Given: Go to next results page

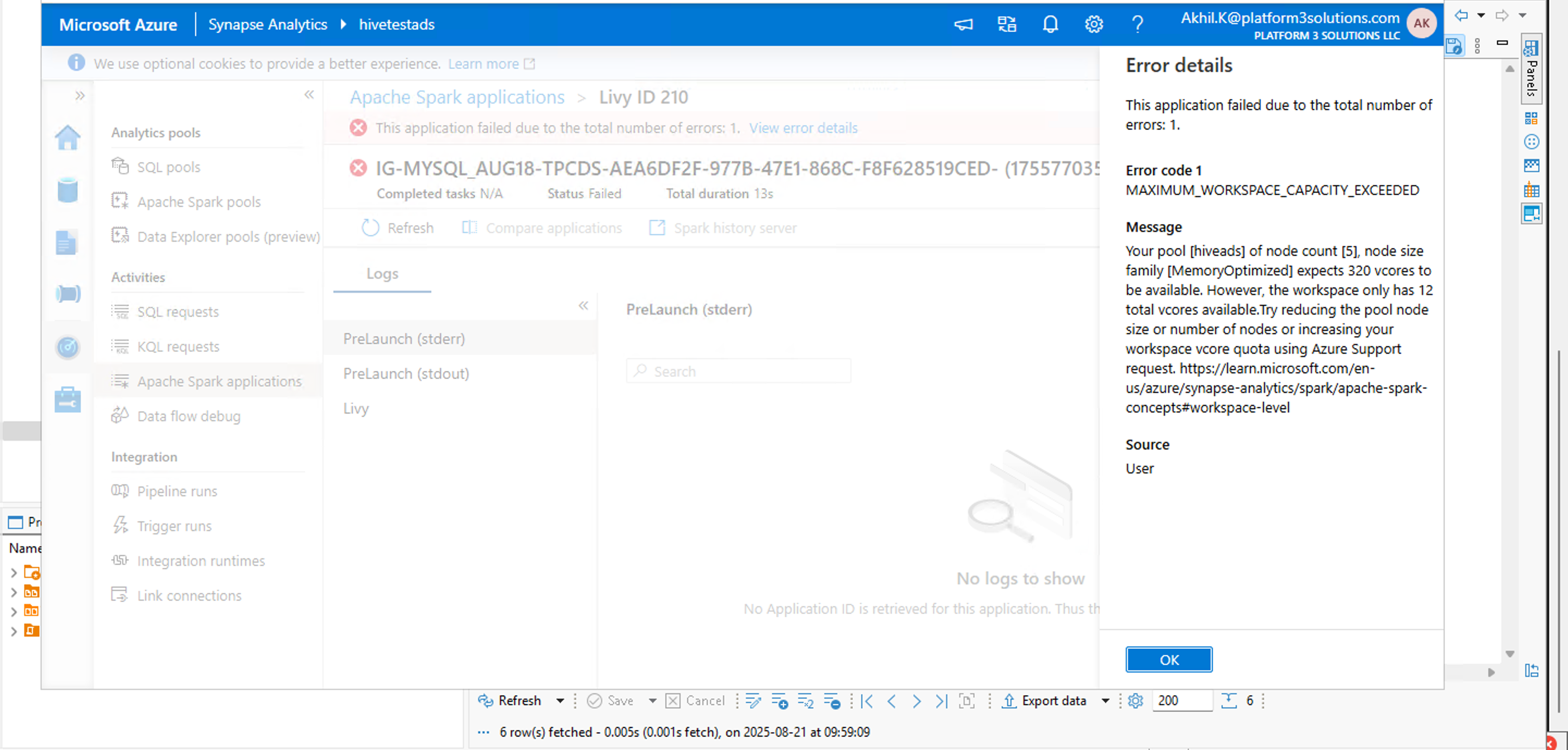Looking at the screenshot, I should [x=916, y=700].
